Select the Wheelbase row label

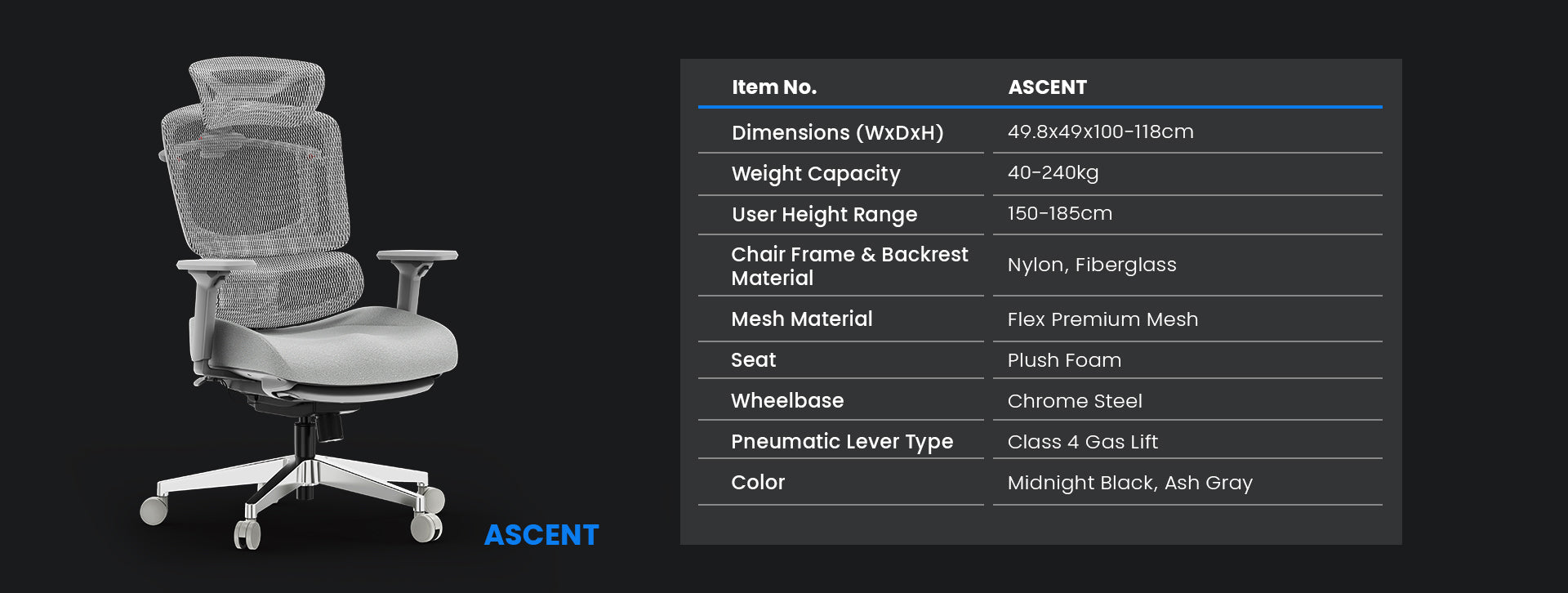pos(787,400)
